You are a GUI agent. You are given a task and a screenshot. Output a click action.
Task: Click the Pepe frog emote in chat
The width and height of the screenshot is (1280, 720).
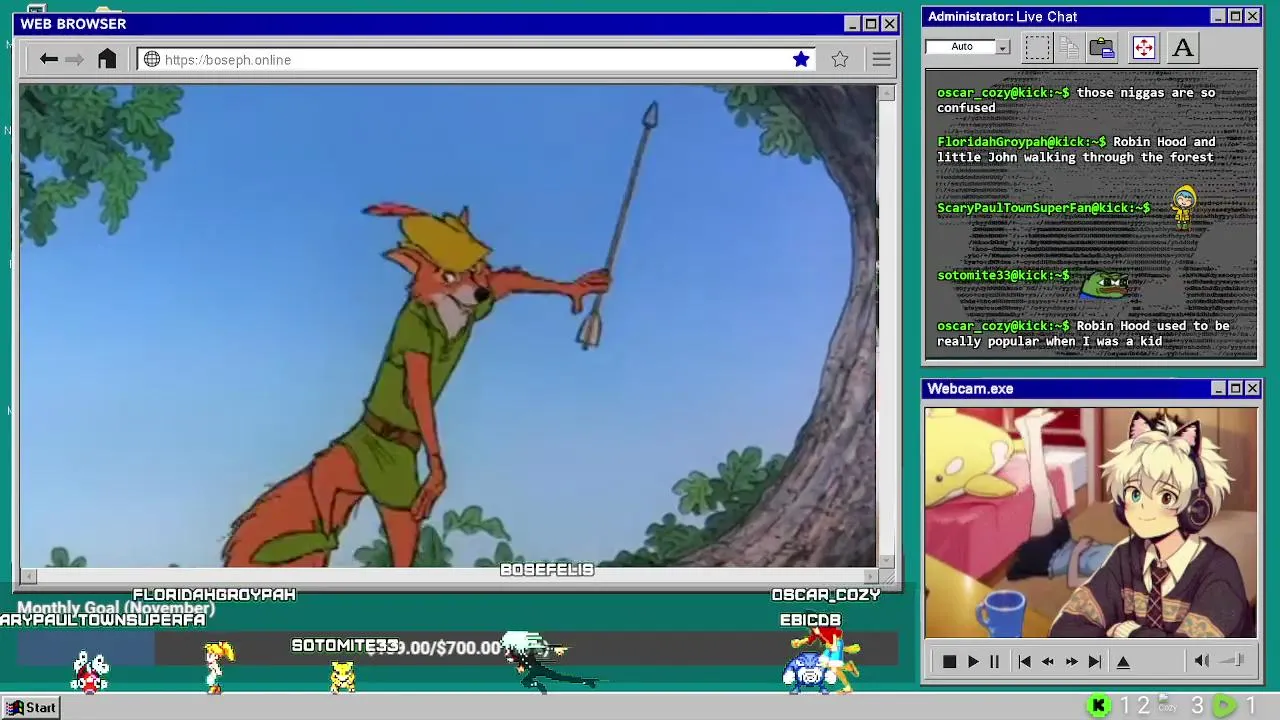(x=1105, y=283)
